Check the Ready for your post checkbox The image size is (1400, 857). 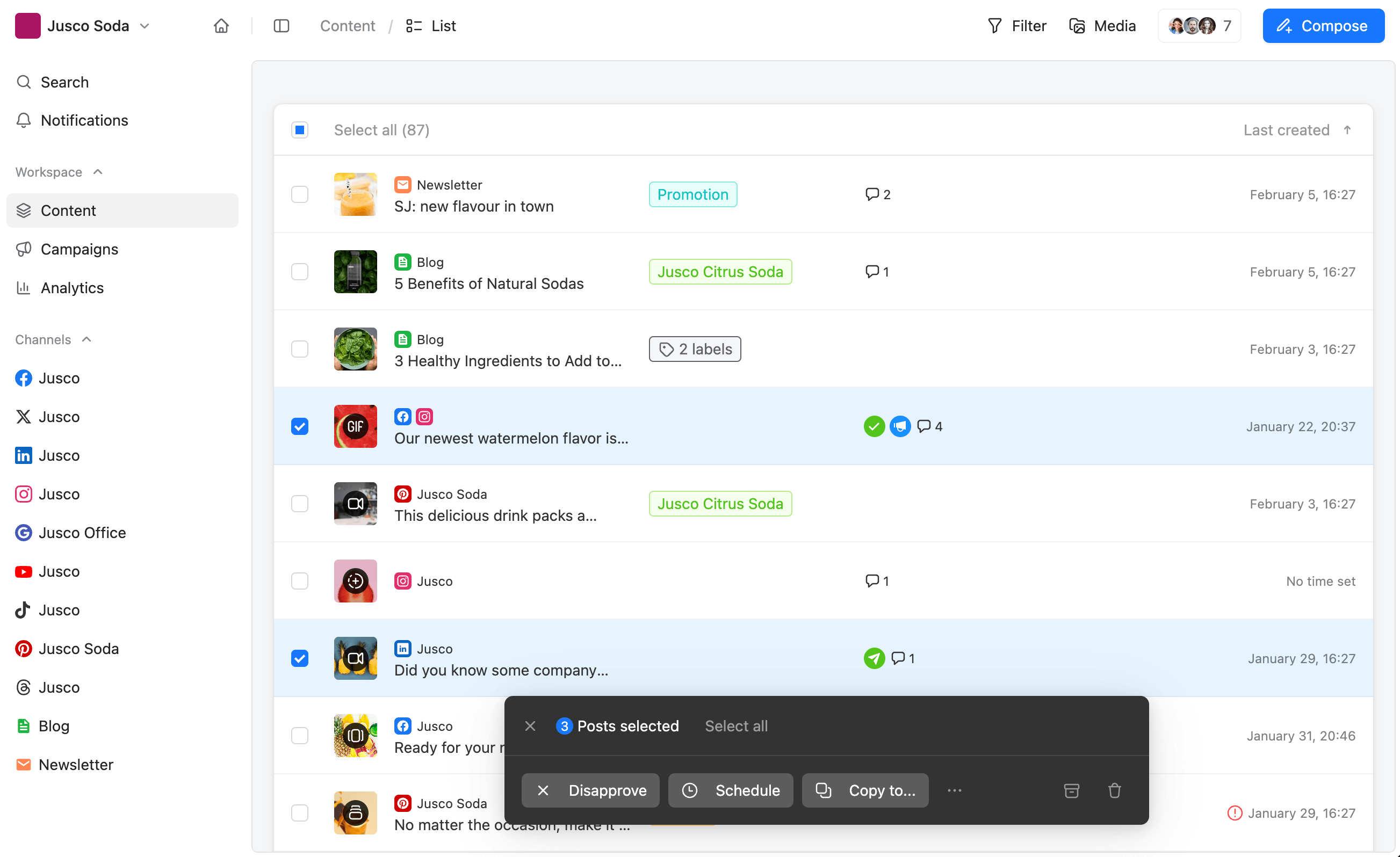(299, 736)
